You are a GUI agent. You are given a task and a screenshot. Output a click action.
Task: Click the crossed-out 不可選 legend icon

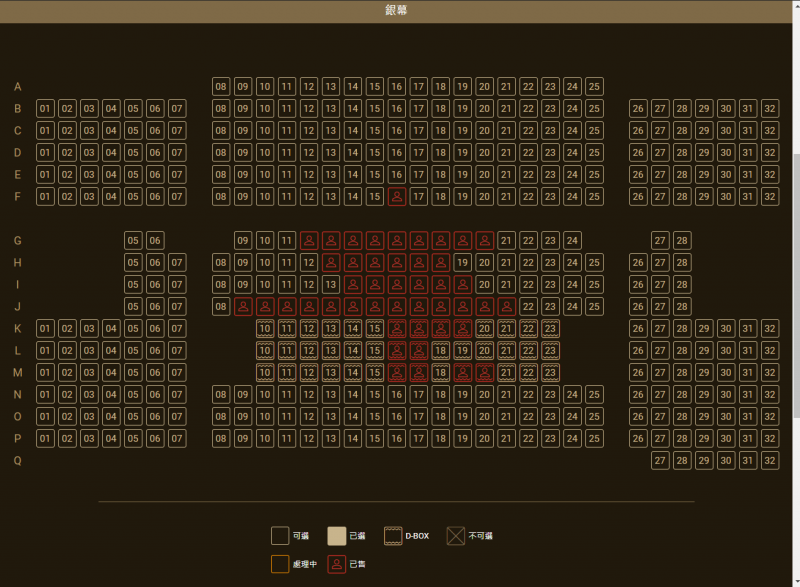point(456,536)
